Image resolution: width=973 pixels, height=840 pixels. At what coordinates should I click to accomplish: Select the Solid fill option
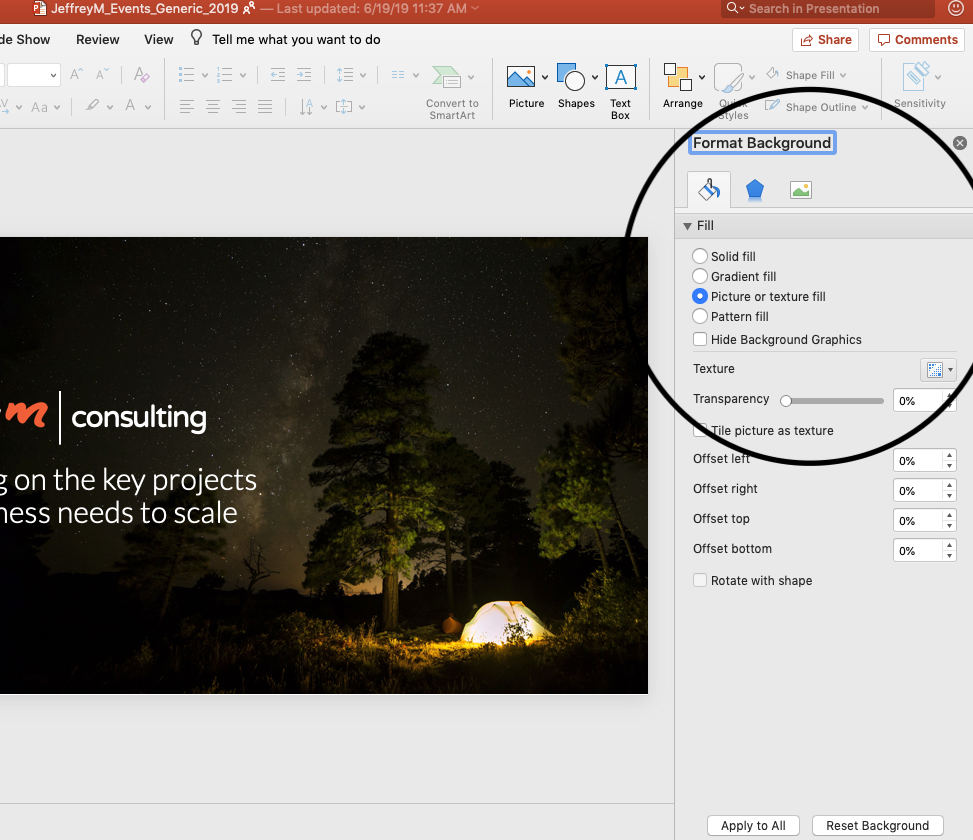700,257
